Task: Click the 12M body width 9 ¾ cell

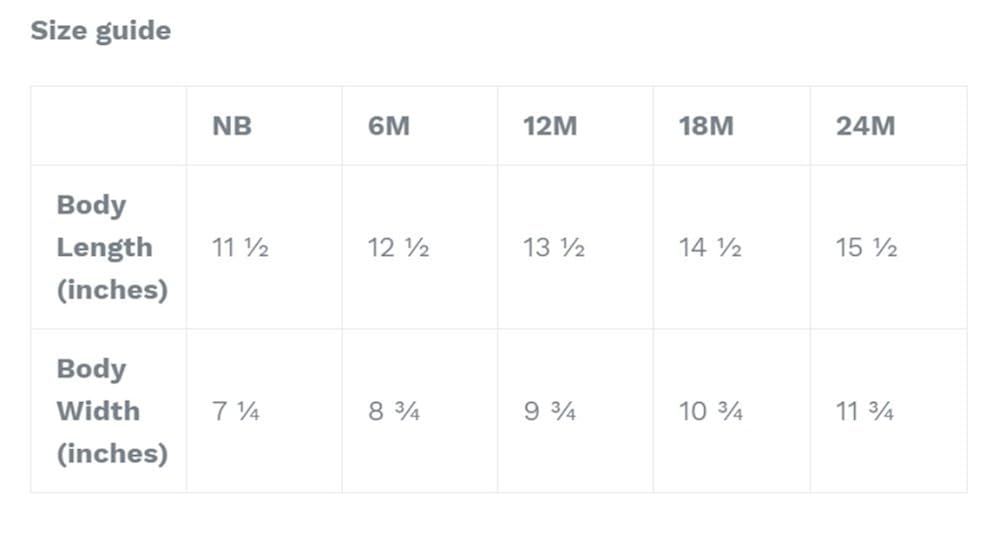Action: tap(550, 411)
